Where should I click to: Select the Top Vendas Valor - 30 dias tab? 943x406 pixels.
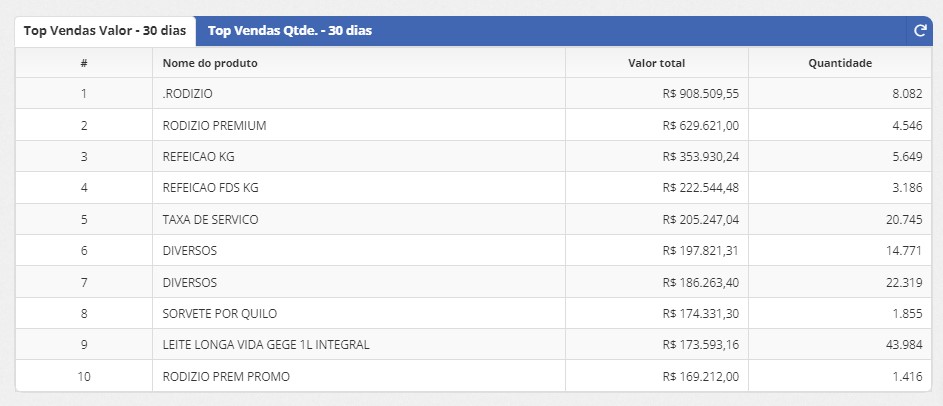tap(105, 31)
